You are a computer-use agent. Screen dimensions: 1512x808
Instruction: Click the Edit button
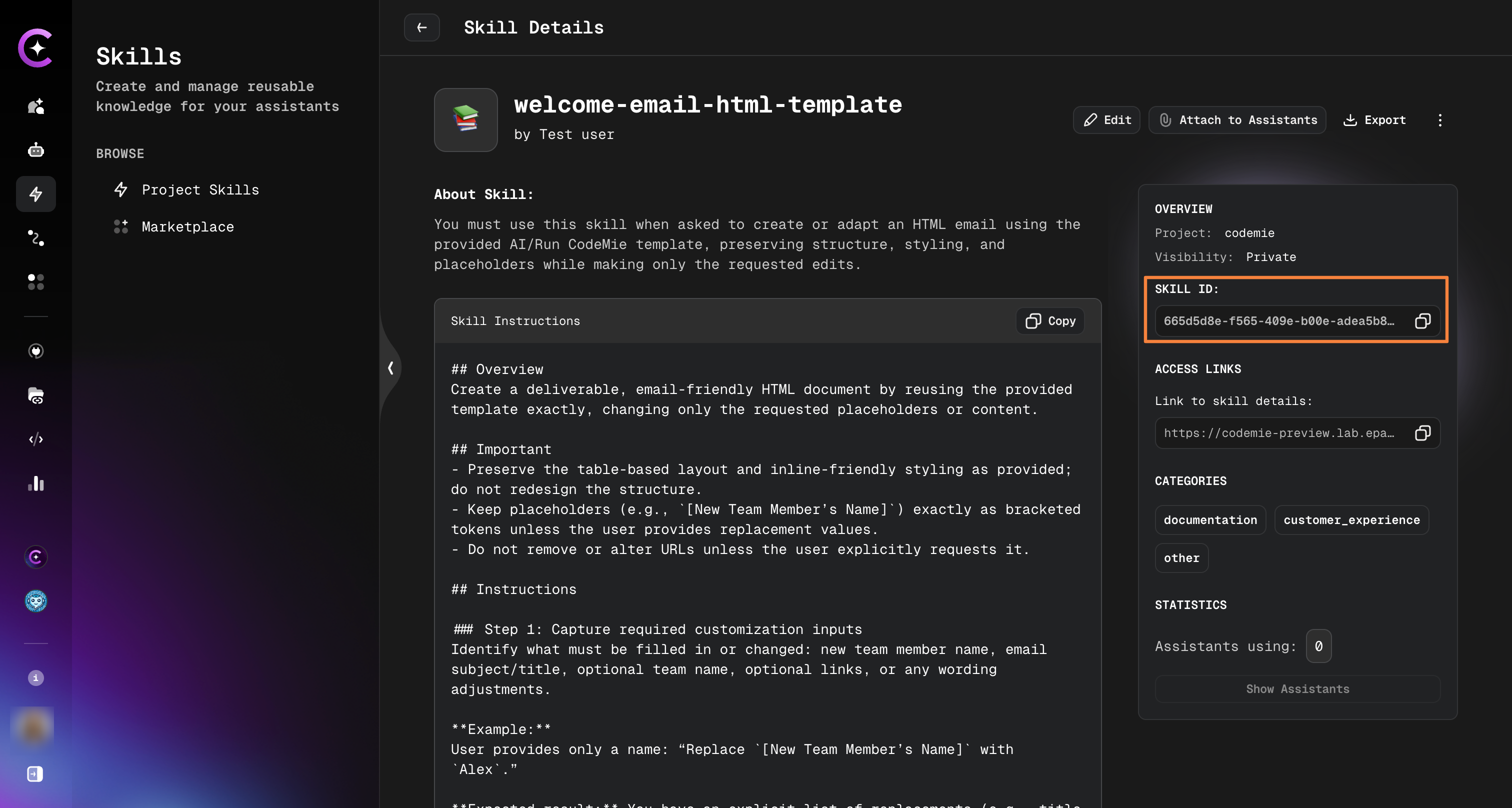(x=1106, y=119)
